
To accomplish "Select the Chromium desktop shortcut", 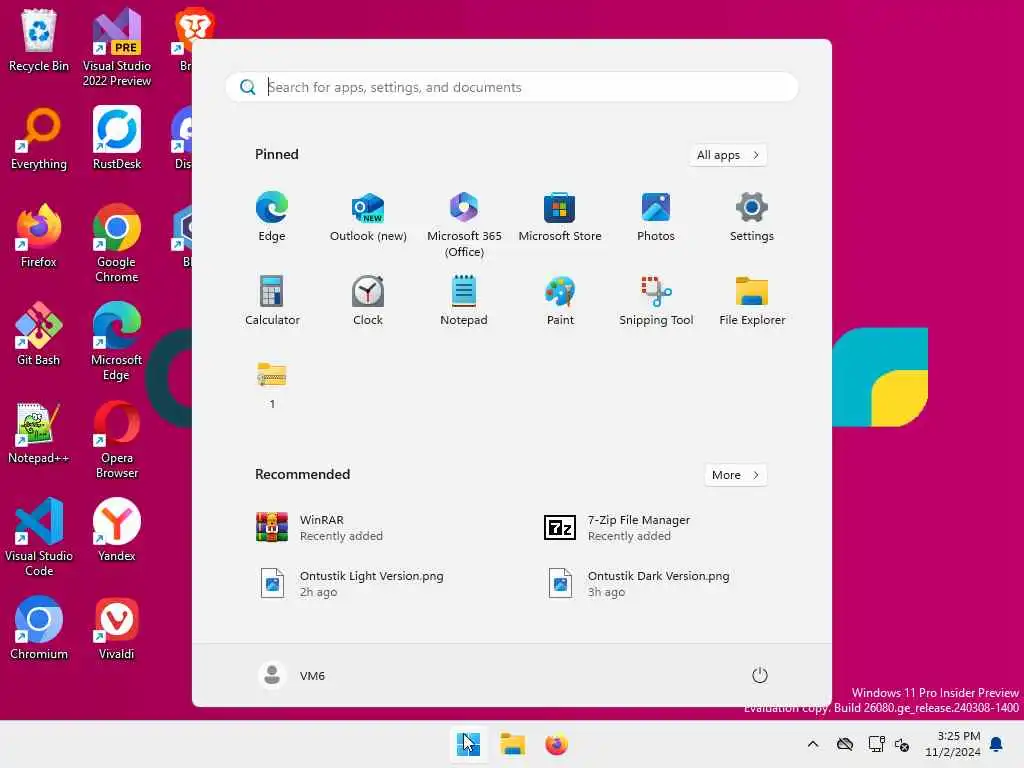I will (39, 628).
